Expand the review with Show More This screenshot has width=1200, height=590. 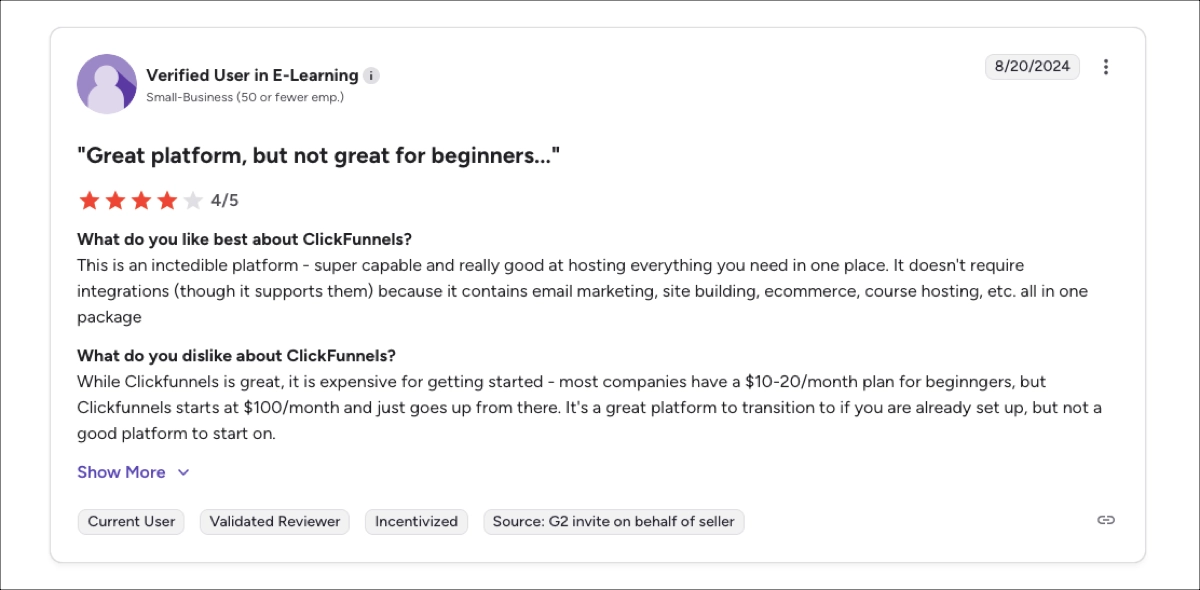point(121,471)
